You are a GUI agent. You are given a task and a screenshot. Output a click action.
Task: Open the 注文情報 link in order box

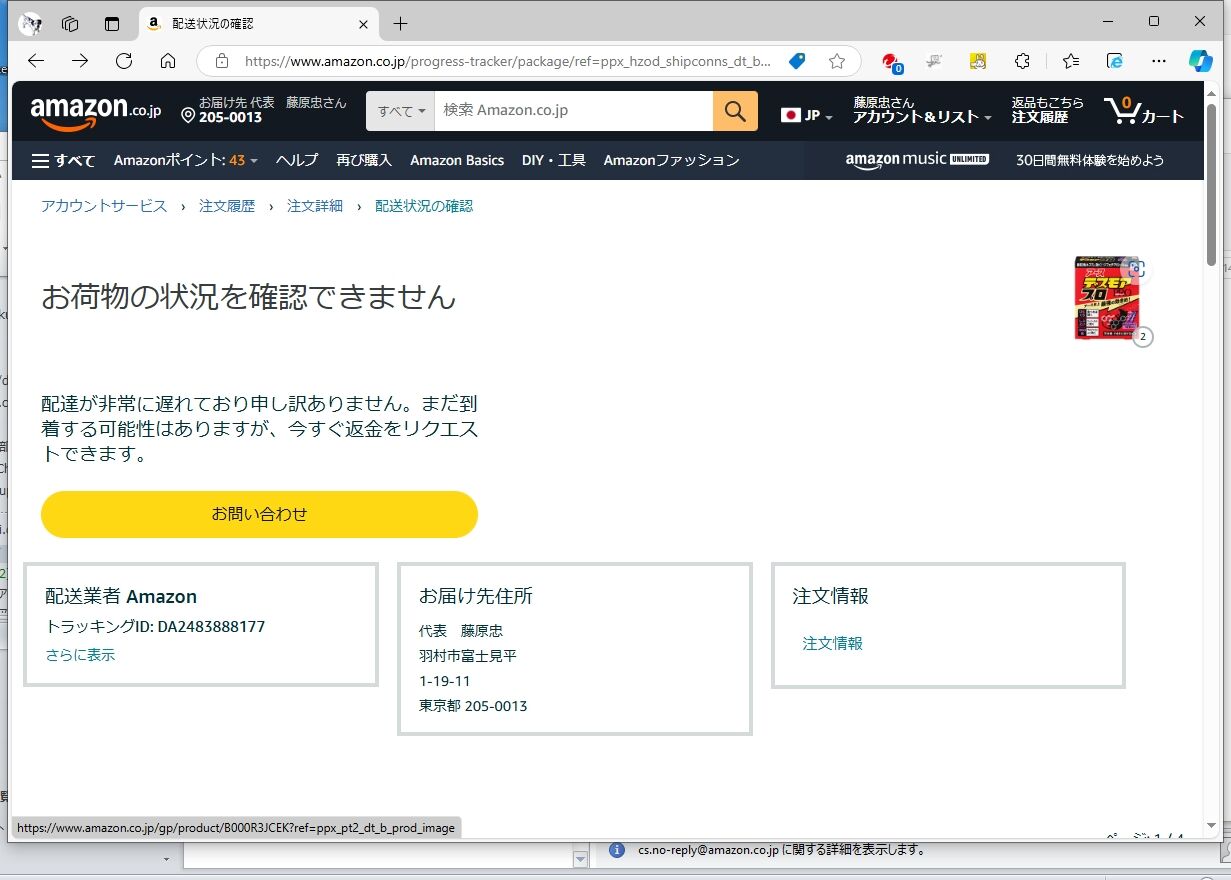click(x=832, y=643)
